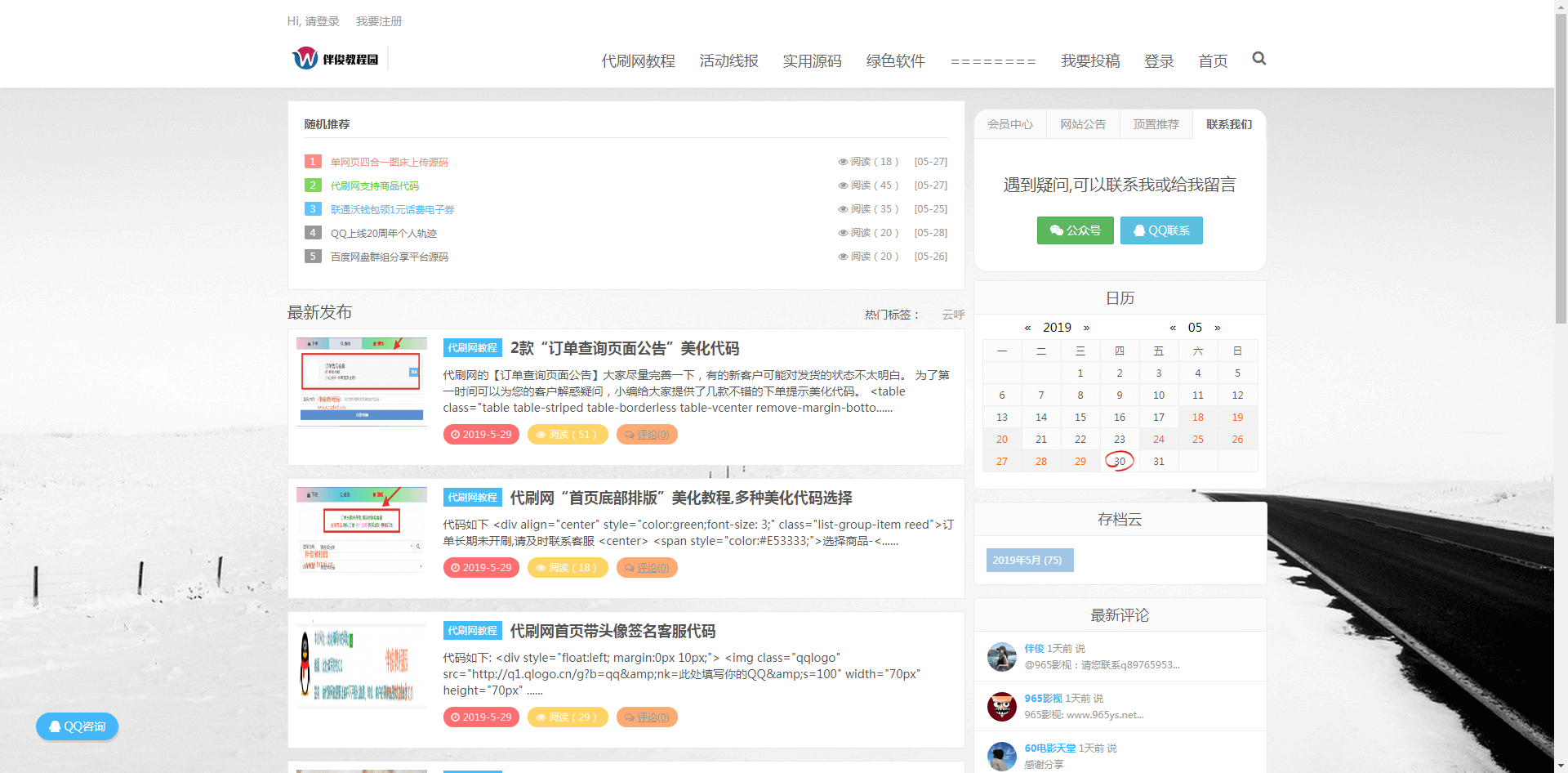Switch to the 顶置推荐 tab
1568x773 pixels.
(1156, 123)
